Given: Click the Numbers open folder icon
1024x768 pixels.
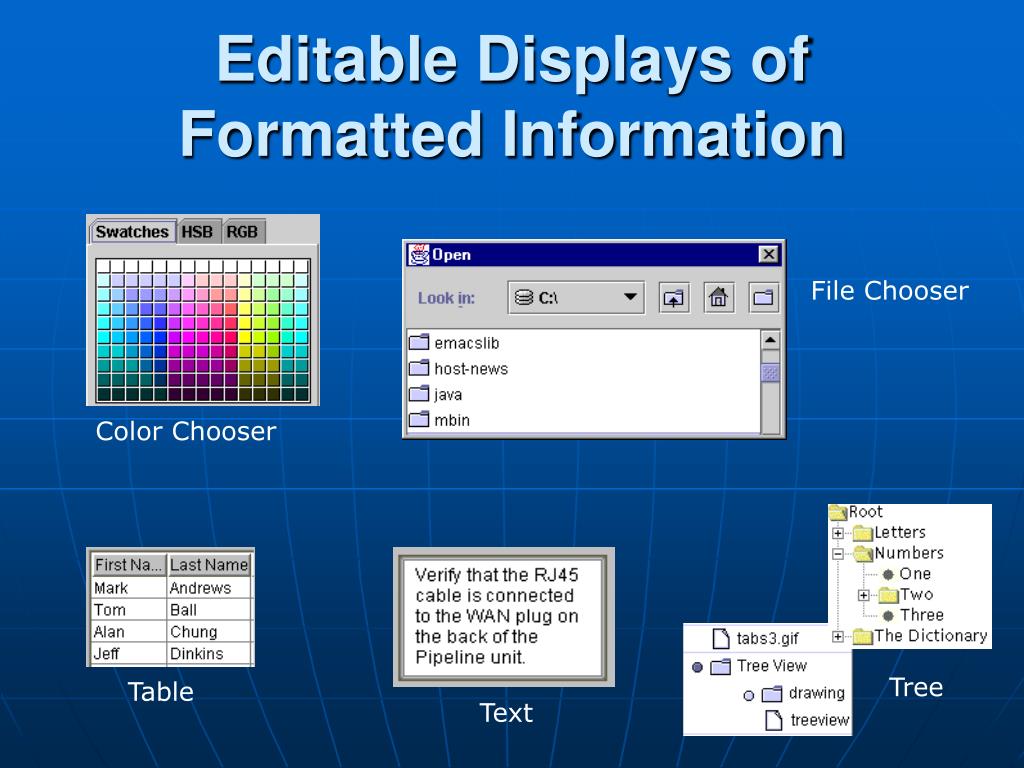Looking at the screenshot, I should point(863,554).
